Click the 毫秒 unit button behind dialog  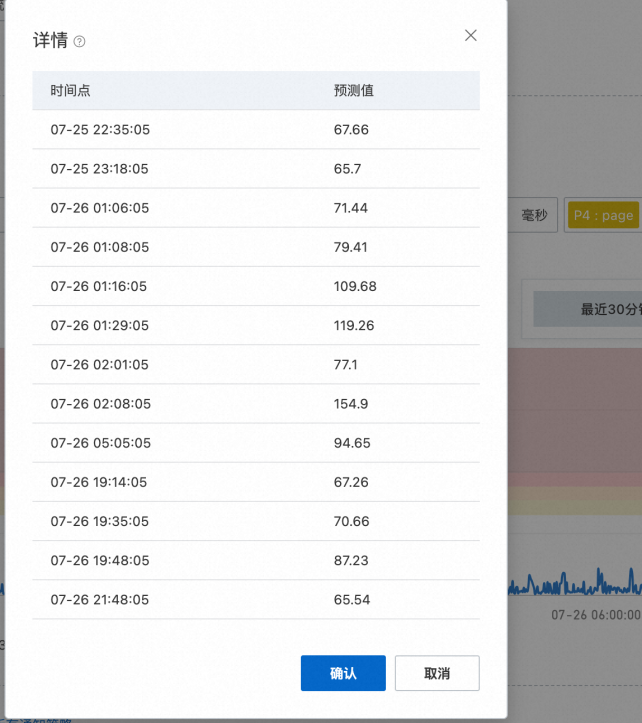tap(536, 215)
